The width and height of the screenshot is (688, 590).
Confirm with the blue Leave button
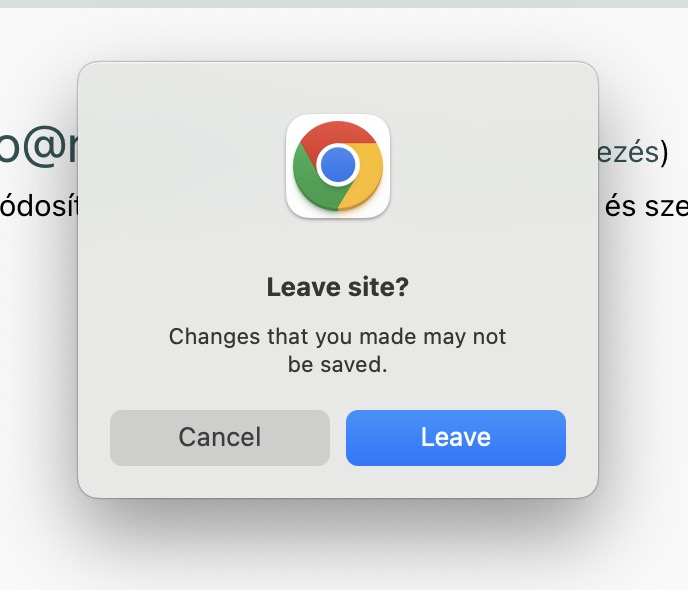coord(456,438)
